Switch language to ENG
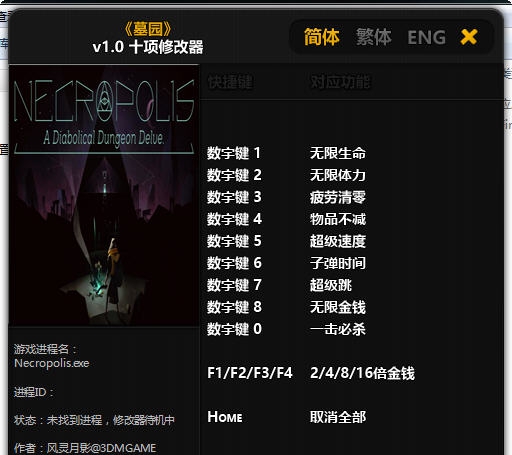This screenshot has height=455, width=512. click(x=427, y=37)
